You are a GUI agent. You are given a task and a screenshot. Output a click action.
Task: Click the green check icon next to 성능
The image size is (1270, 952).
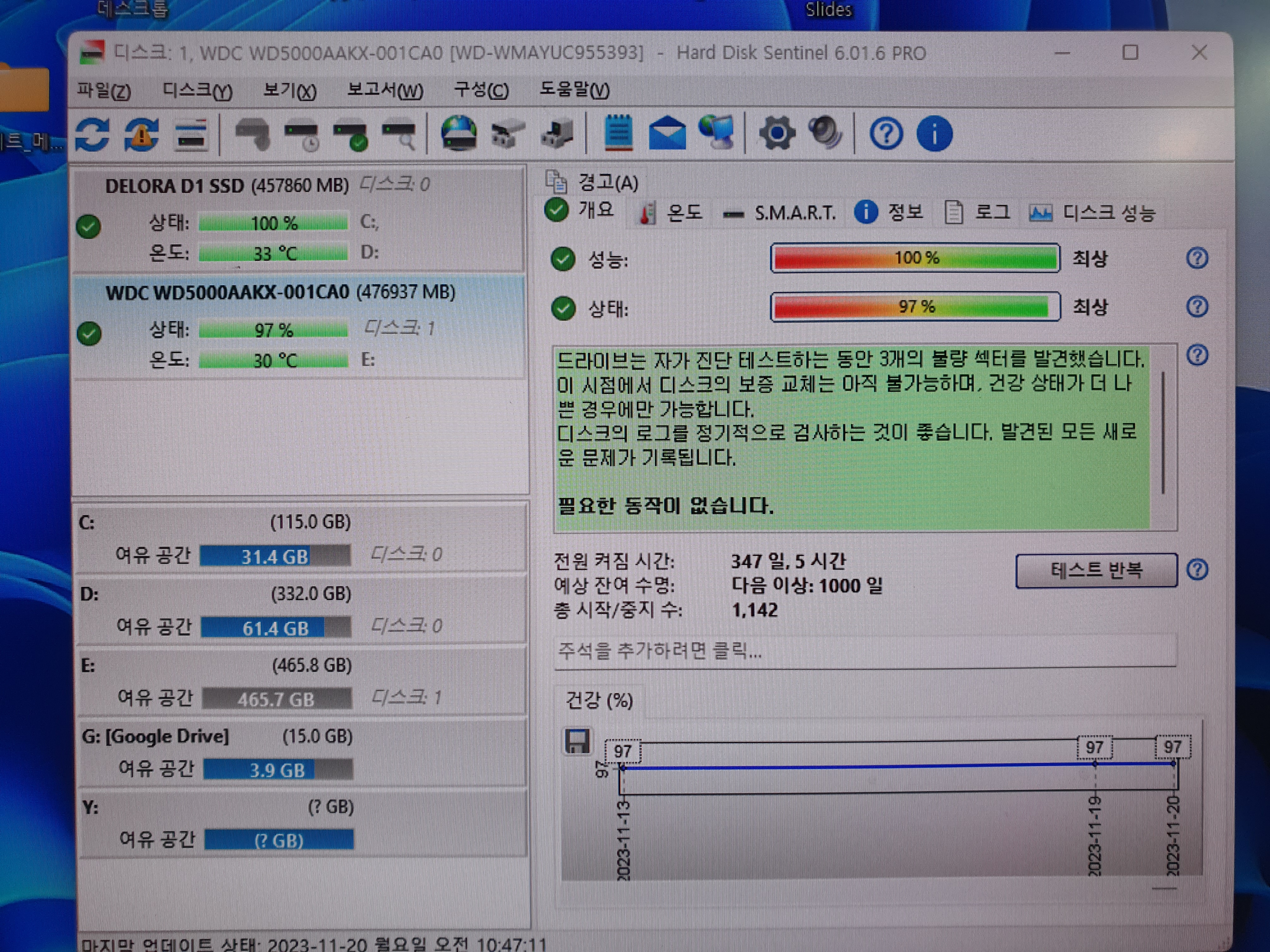coord(563,259)
